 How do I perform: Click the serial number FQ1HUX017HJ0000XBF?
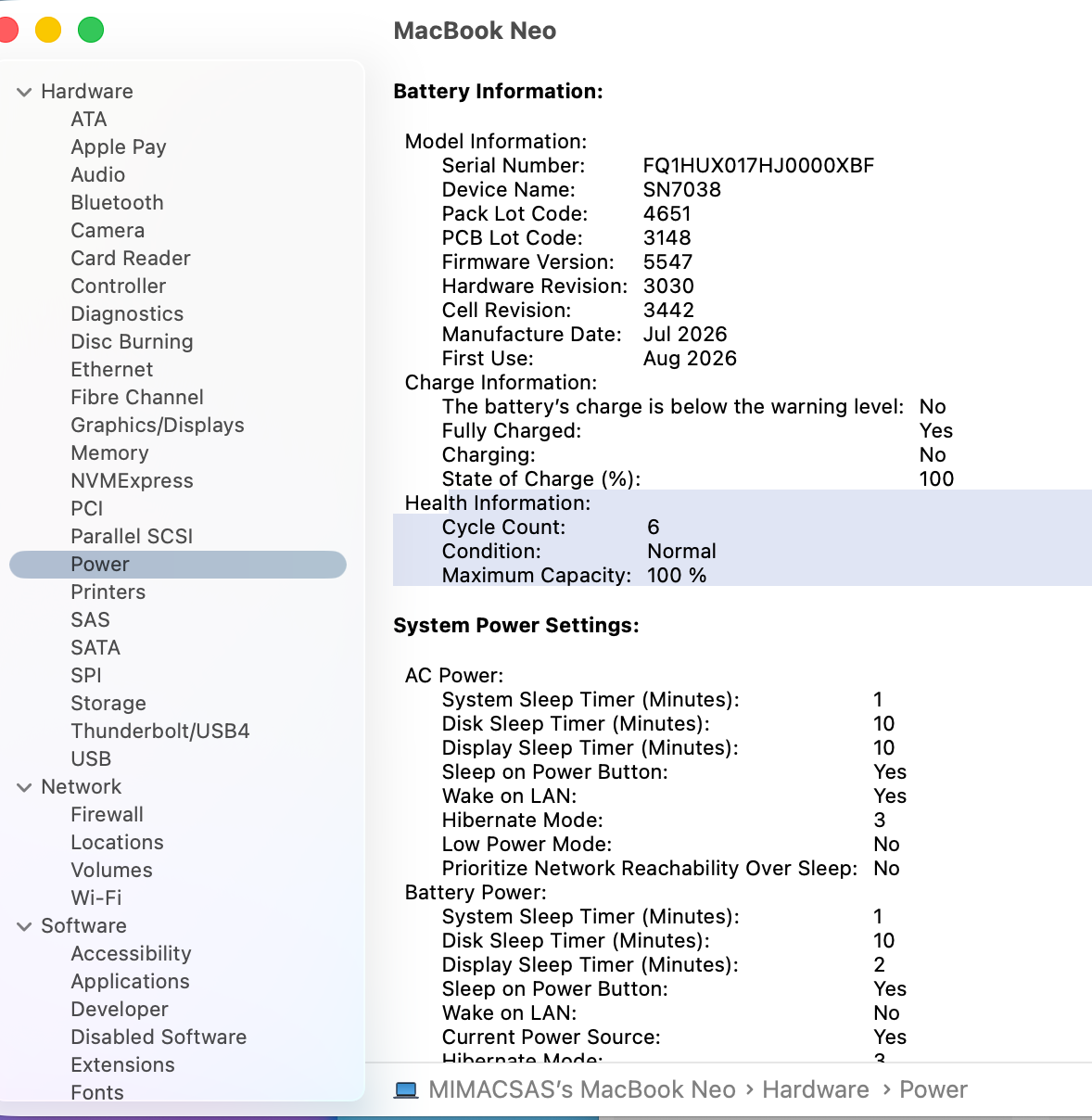point(758,166)
